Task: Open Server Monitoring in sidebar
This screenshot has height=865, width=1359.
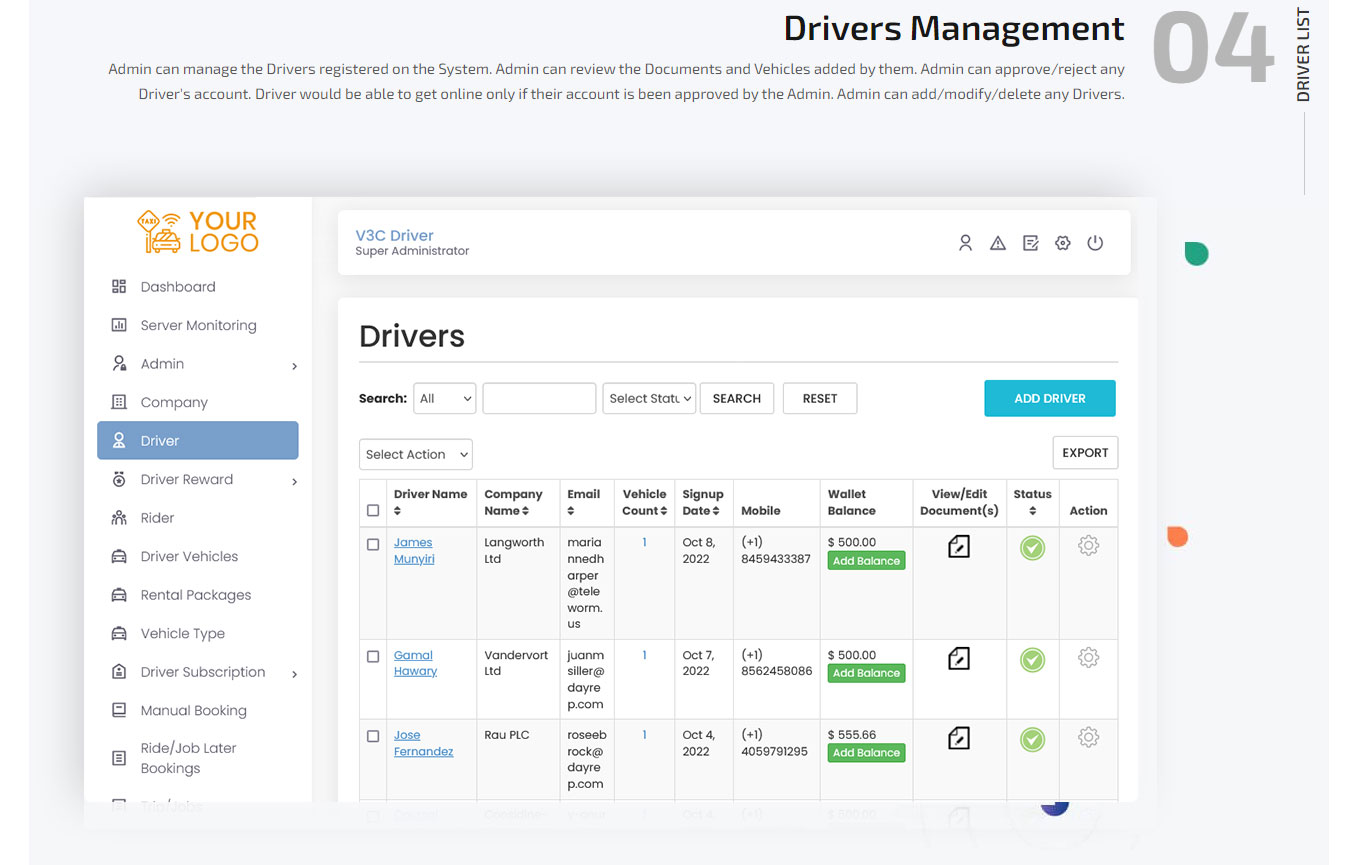Action: click(x=198, y=325)
